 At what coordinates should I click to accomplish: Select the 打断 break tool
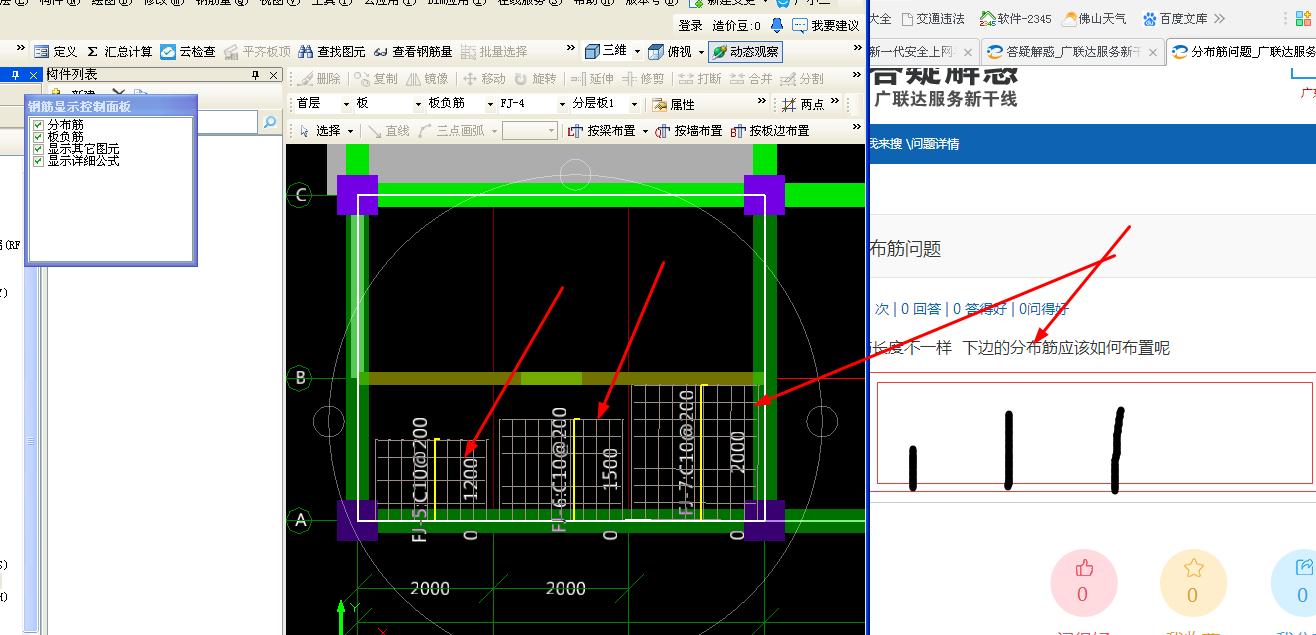click(700, 78)
